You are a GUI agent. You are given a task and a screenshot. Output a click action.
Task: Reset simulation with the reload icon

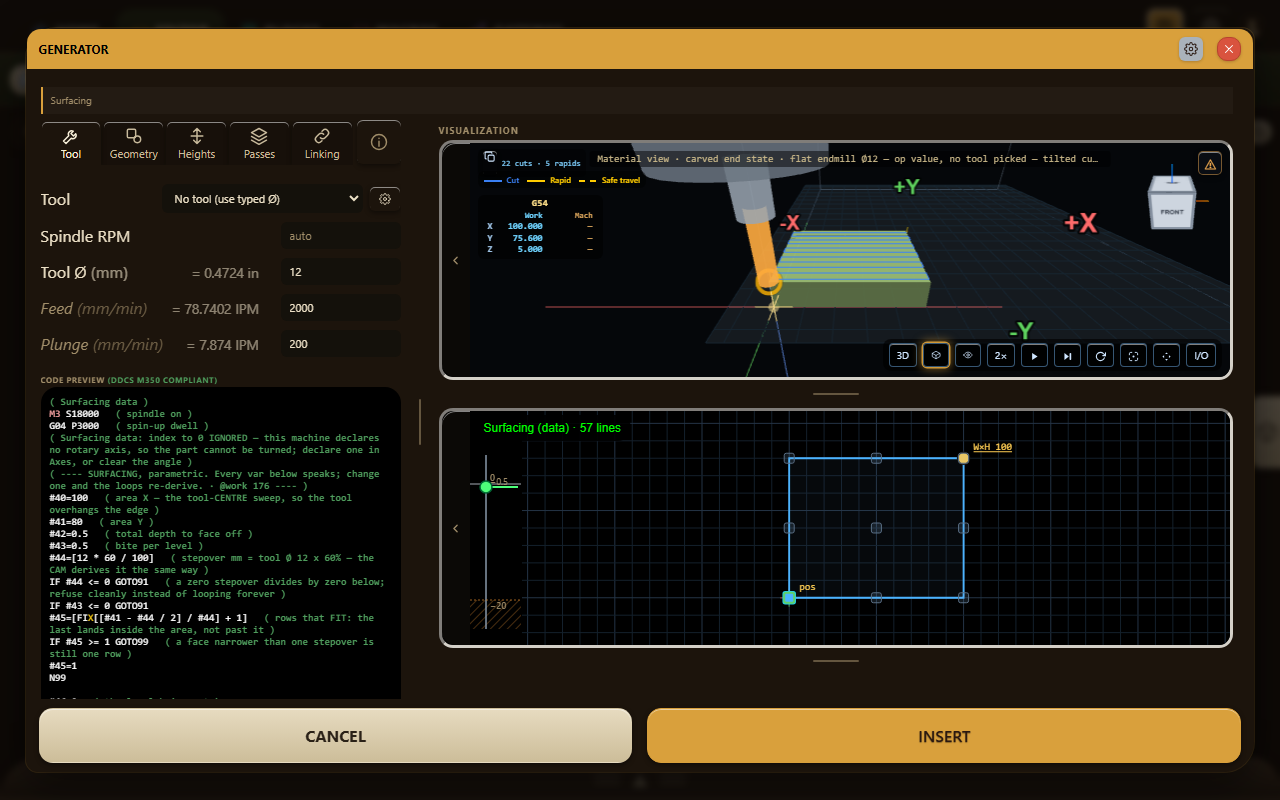(x=1100, y=355)
